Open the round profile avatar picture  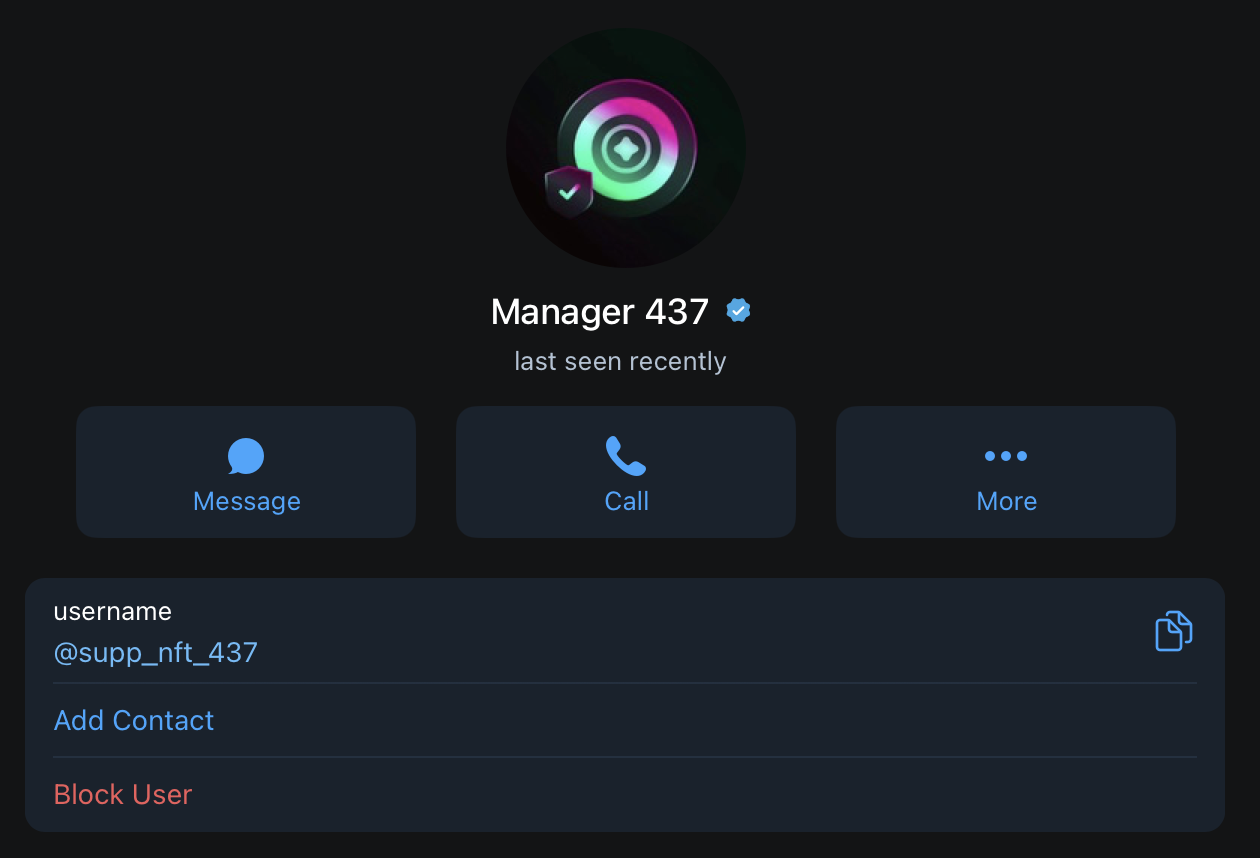[x=626, y=148]
